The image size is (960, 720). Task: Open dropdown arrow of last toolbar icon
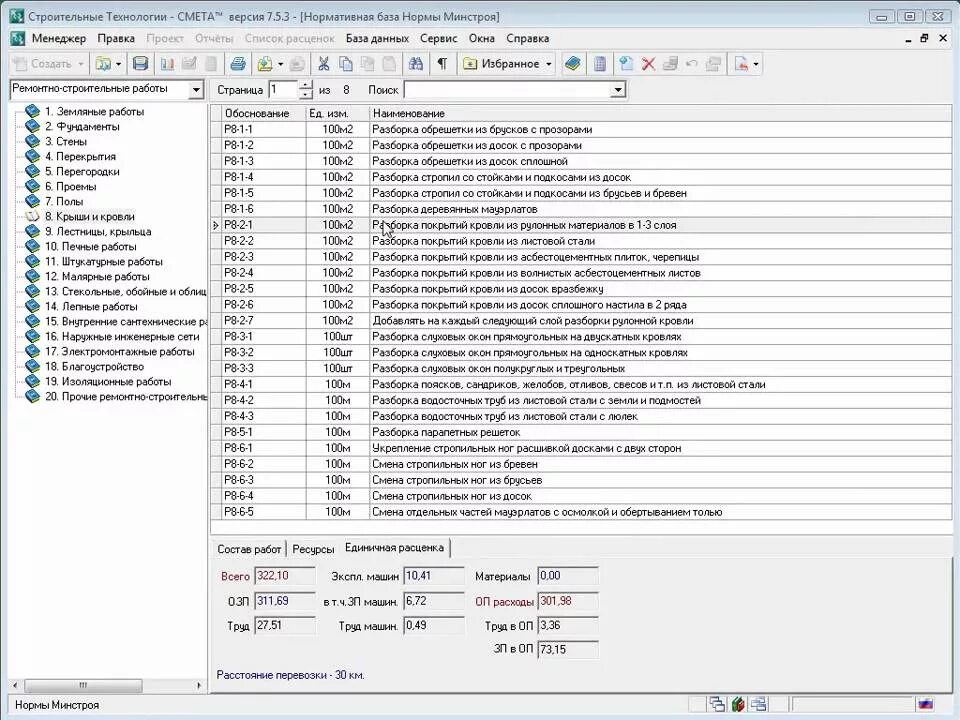click(756, 64)
